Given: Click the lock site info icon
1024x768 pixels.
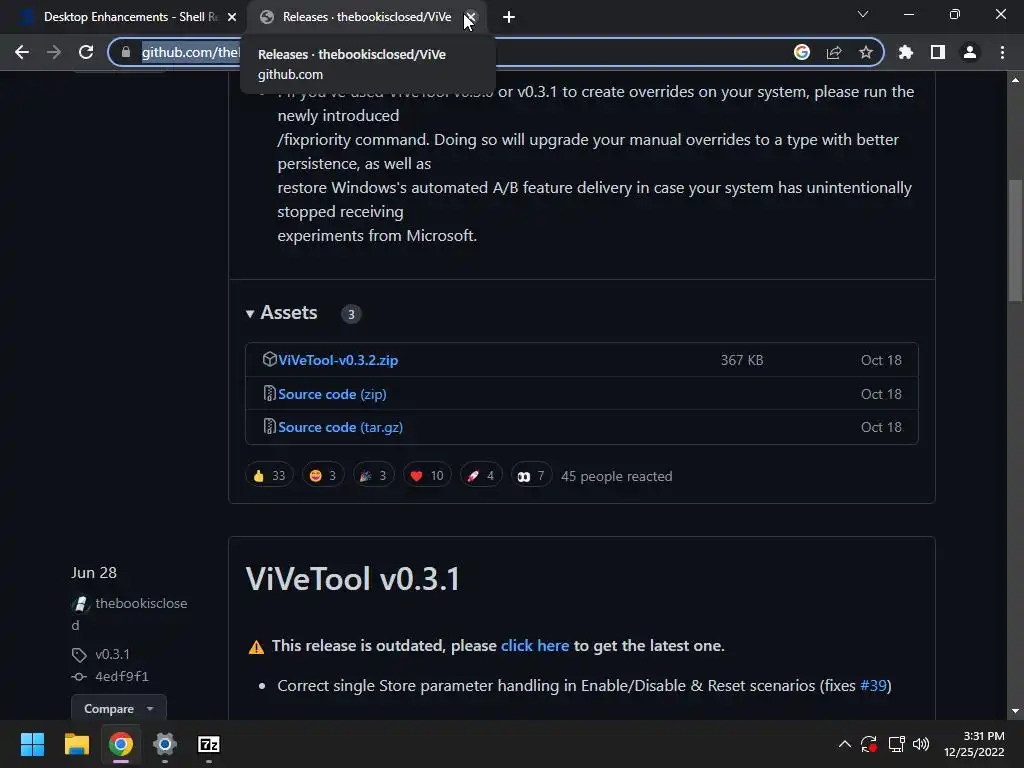Looking at the screenshot, I should [x=126, y=52].
